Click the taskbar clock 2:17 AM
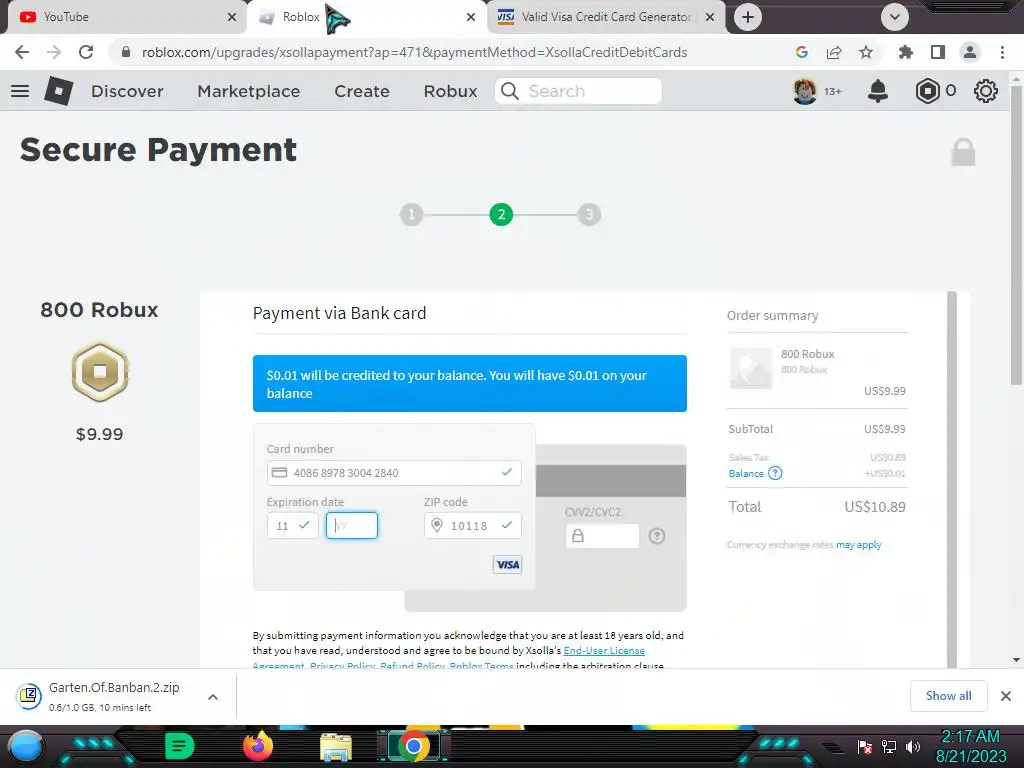The height and width of the screenshot is (768, 1024). point(971,737)
